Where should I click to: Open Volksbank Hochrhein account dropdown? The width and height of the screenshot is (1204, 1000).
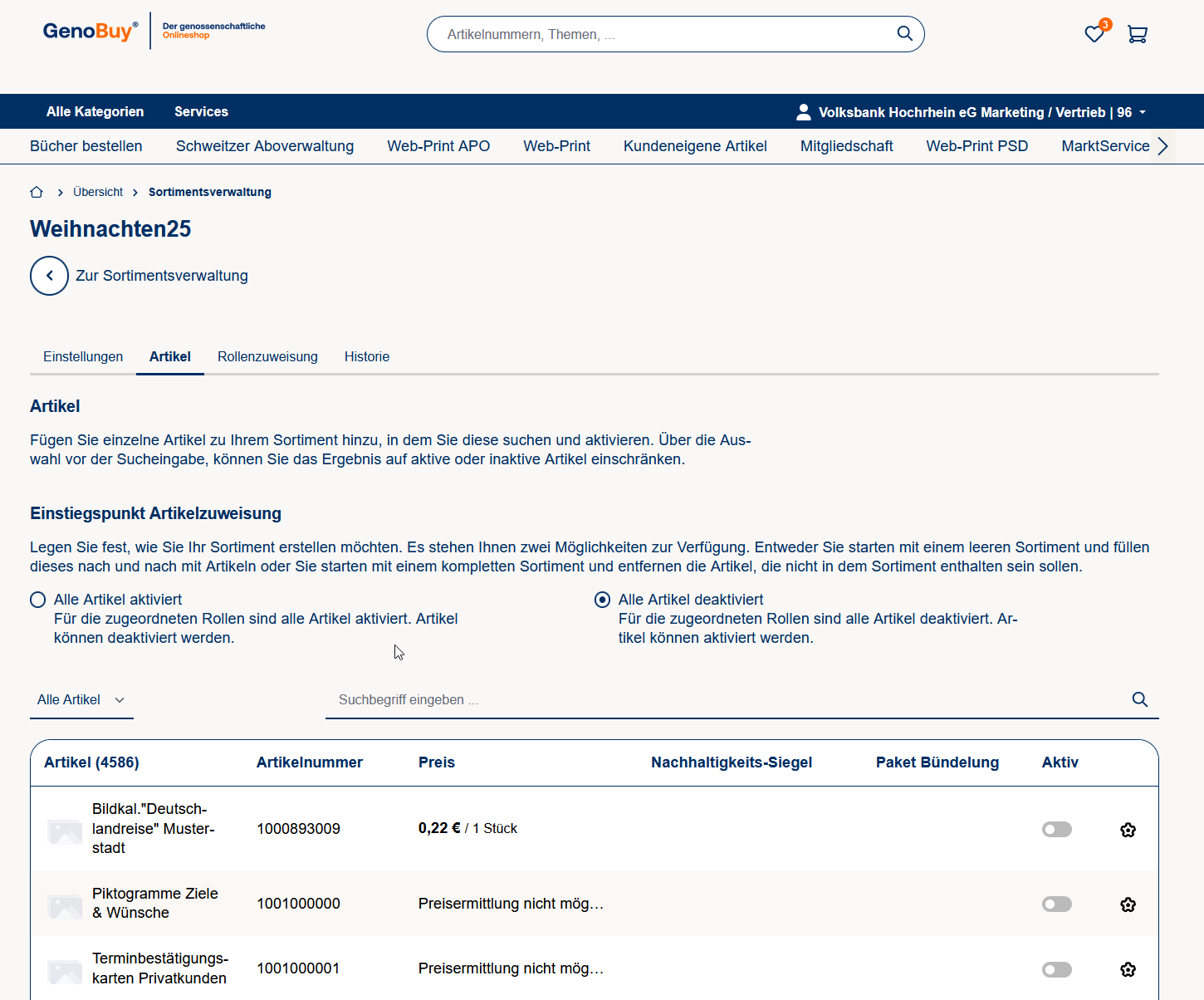click(971, 112)
